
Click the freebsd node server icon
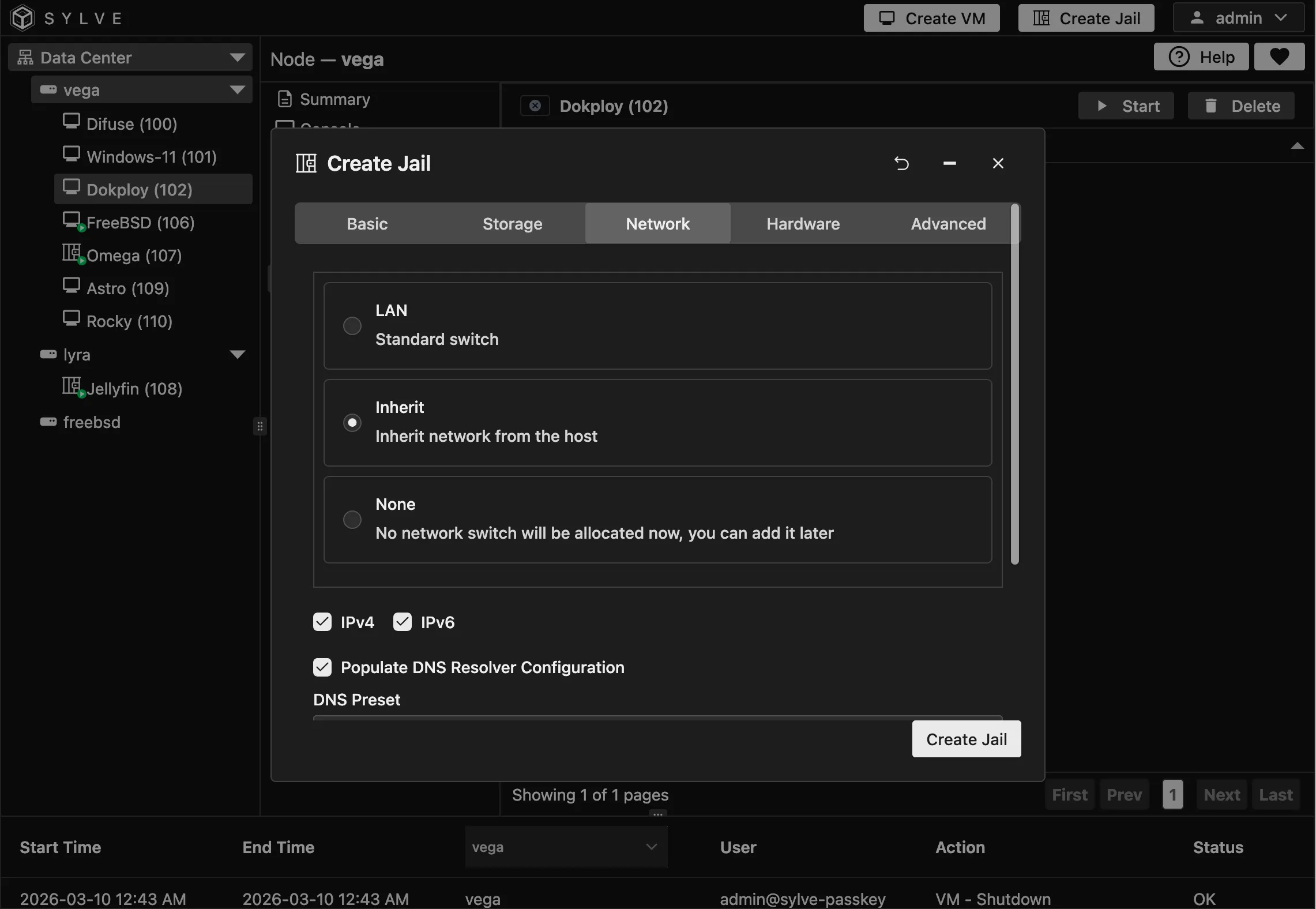[x=48, y=422]
